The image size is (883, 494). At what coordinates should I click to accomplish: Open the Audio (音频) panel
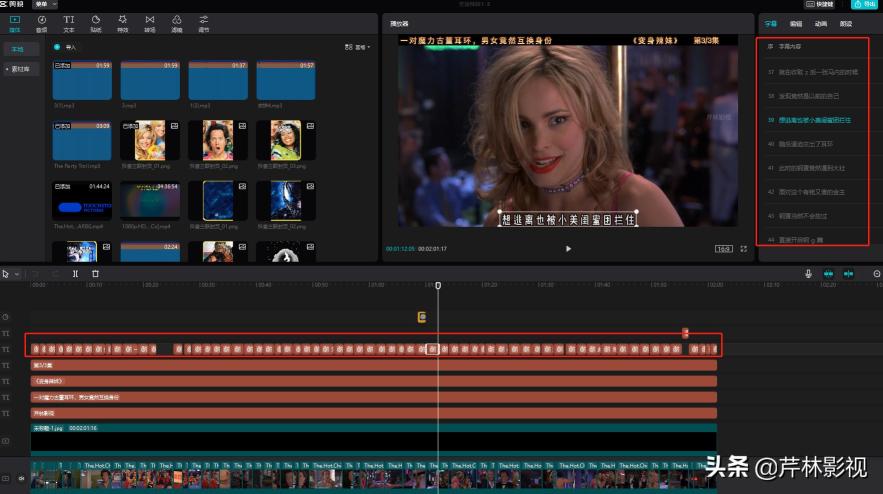point(42,24)
